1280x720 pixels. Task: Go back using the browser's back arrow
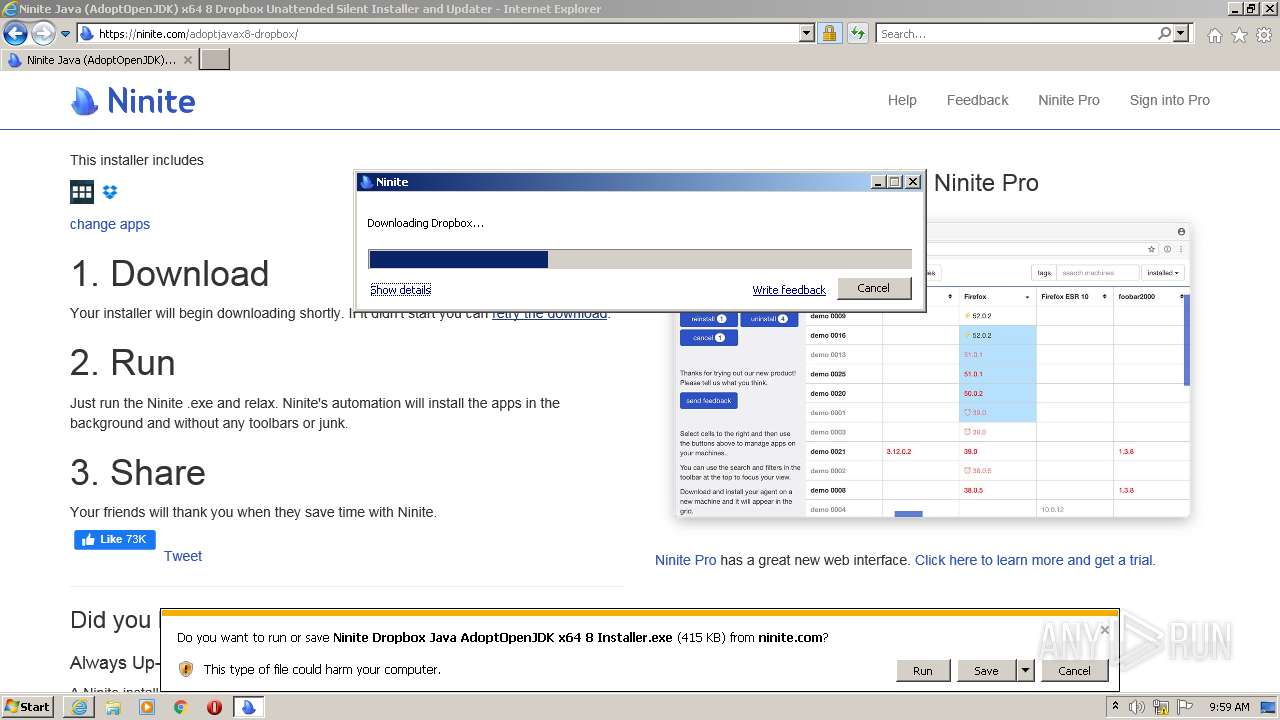click(x=15, y=33)
